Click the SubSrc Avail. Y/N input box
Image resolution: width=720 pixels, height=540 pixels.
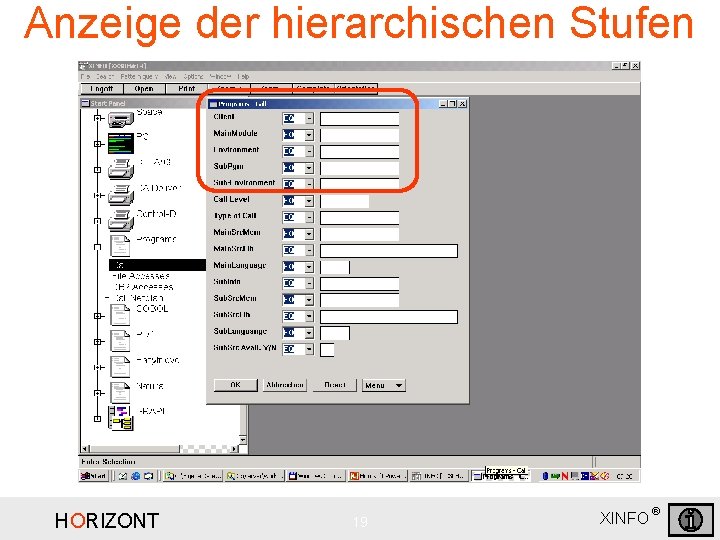click(327, 349)
